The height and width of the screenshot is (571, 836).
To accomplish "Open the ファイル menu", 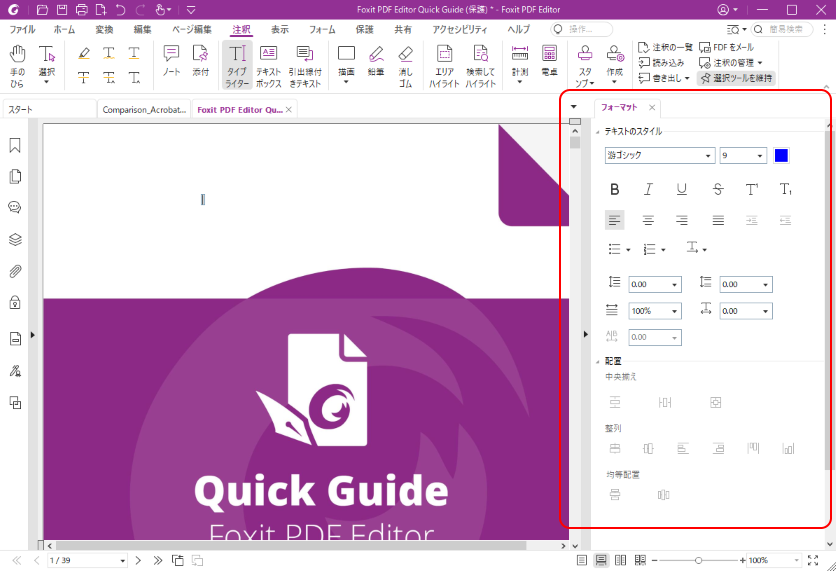I will pos(22,29).
